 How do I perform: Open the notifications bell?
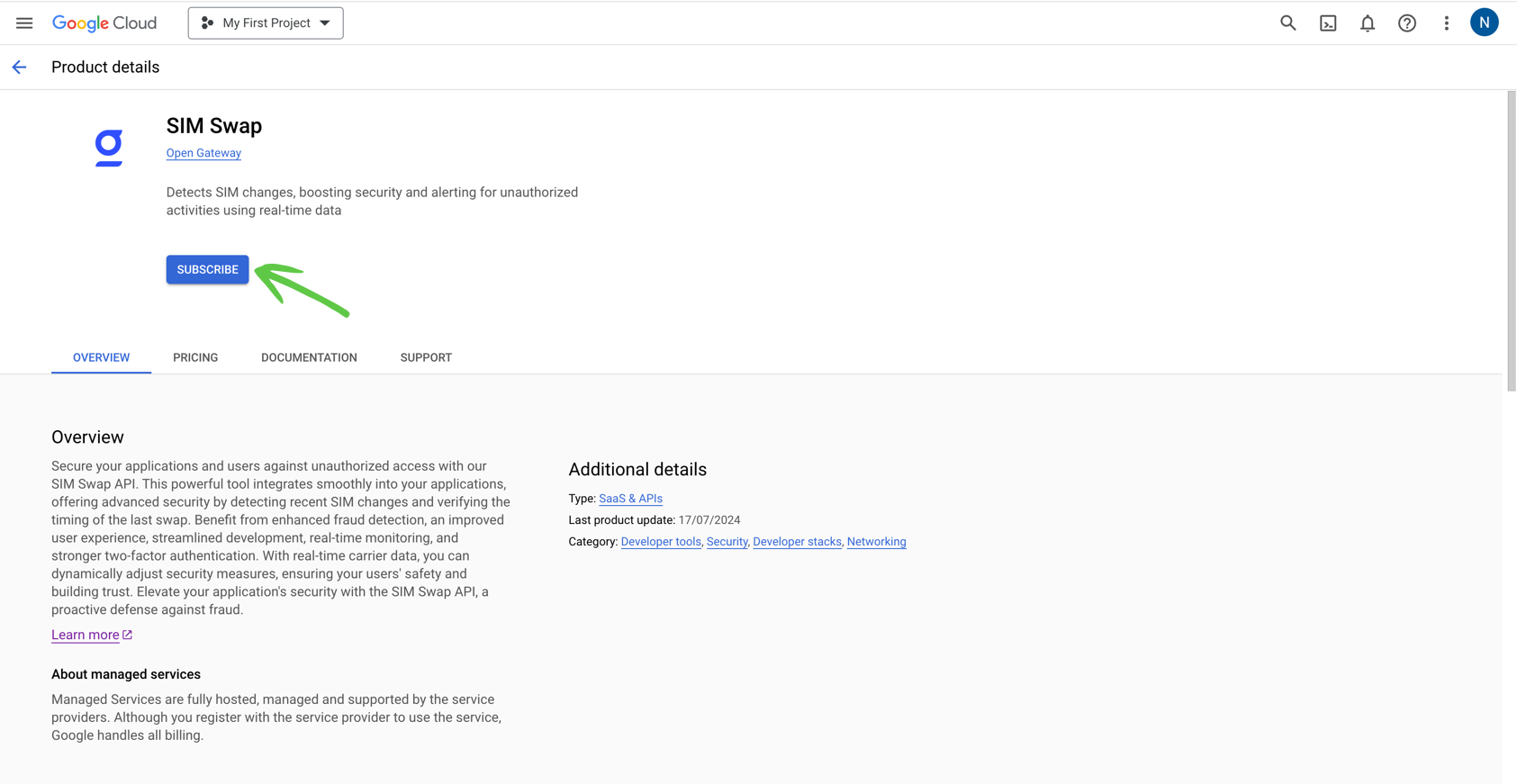[1368, 23]
